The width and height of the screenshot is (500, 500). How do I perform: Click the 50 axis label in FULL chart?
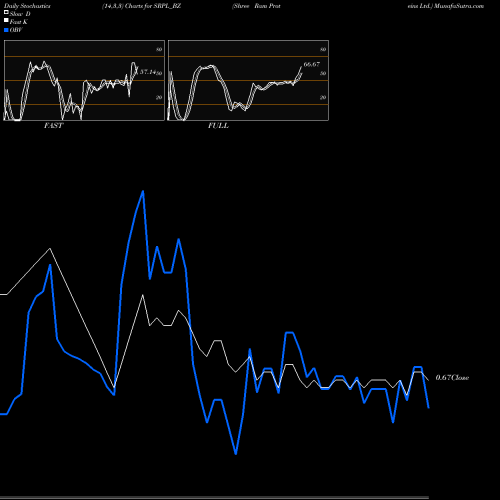click(x=323, y=73)
